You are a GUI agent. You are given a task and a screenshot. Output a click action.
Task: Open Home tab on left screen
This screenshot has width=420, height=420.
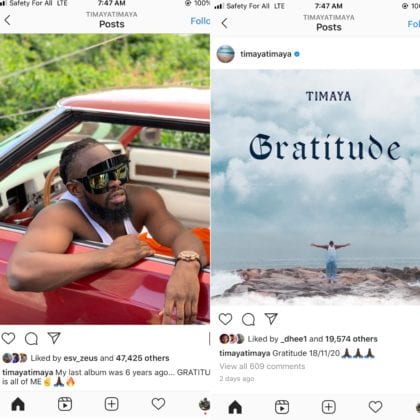(18, 404)
